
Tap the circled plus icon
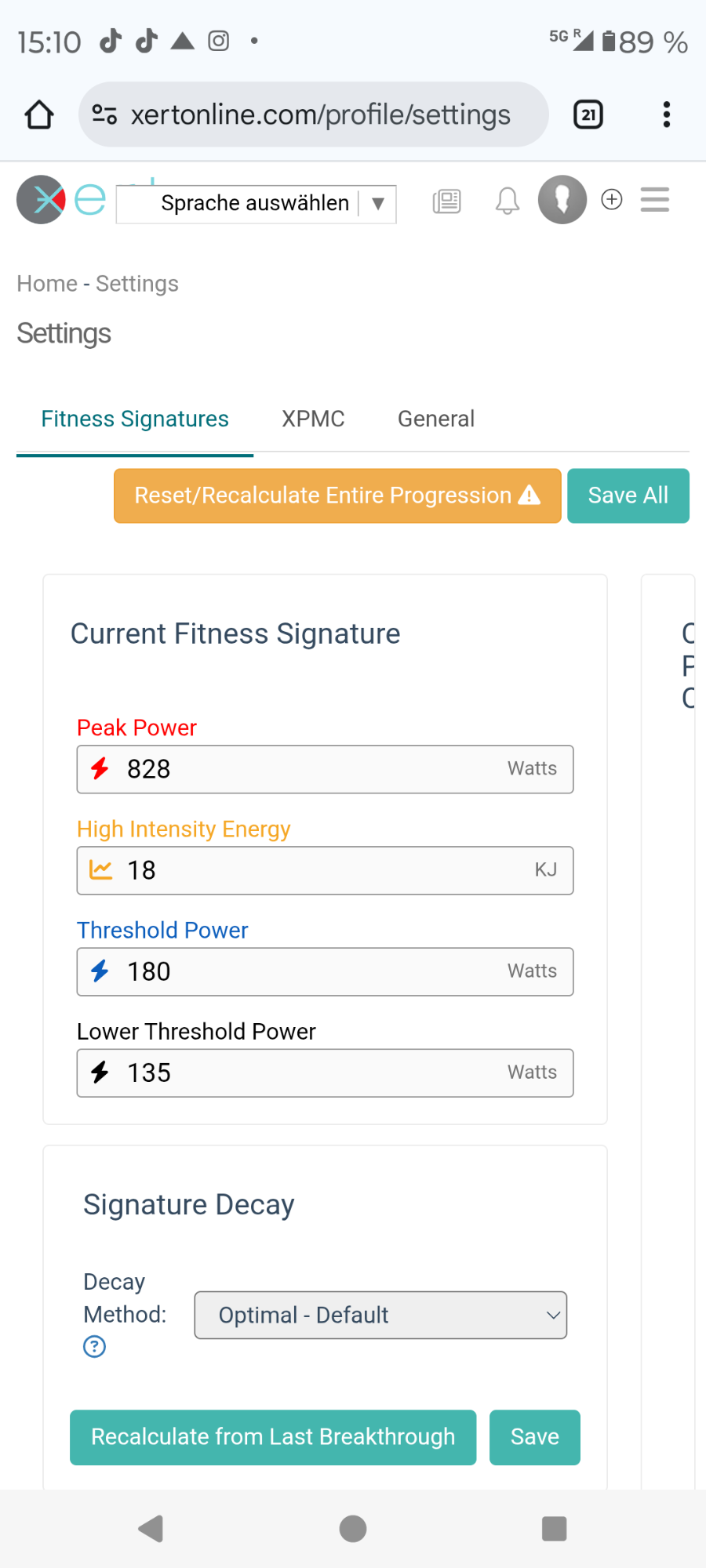click(x=612, y=200)
